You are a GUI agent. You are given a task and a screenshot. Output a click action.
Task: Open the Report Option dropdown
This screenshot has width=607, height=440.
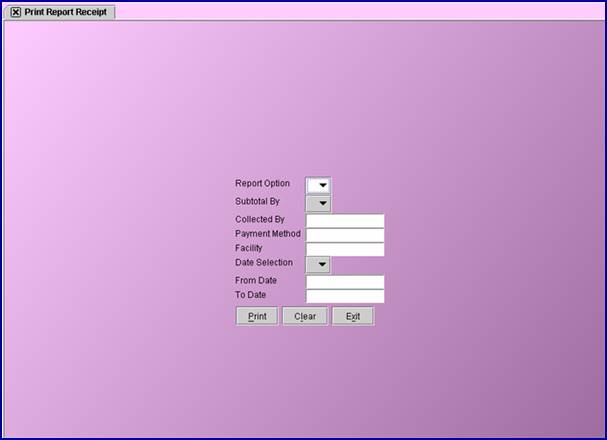click(x=318, y=185)
